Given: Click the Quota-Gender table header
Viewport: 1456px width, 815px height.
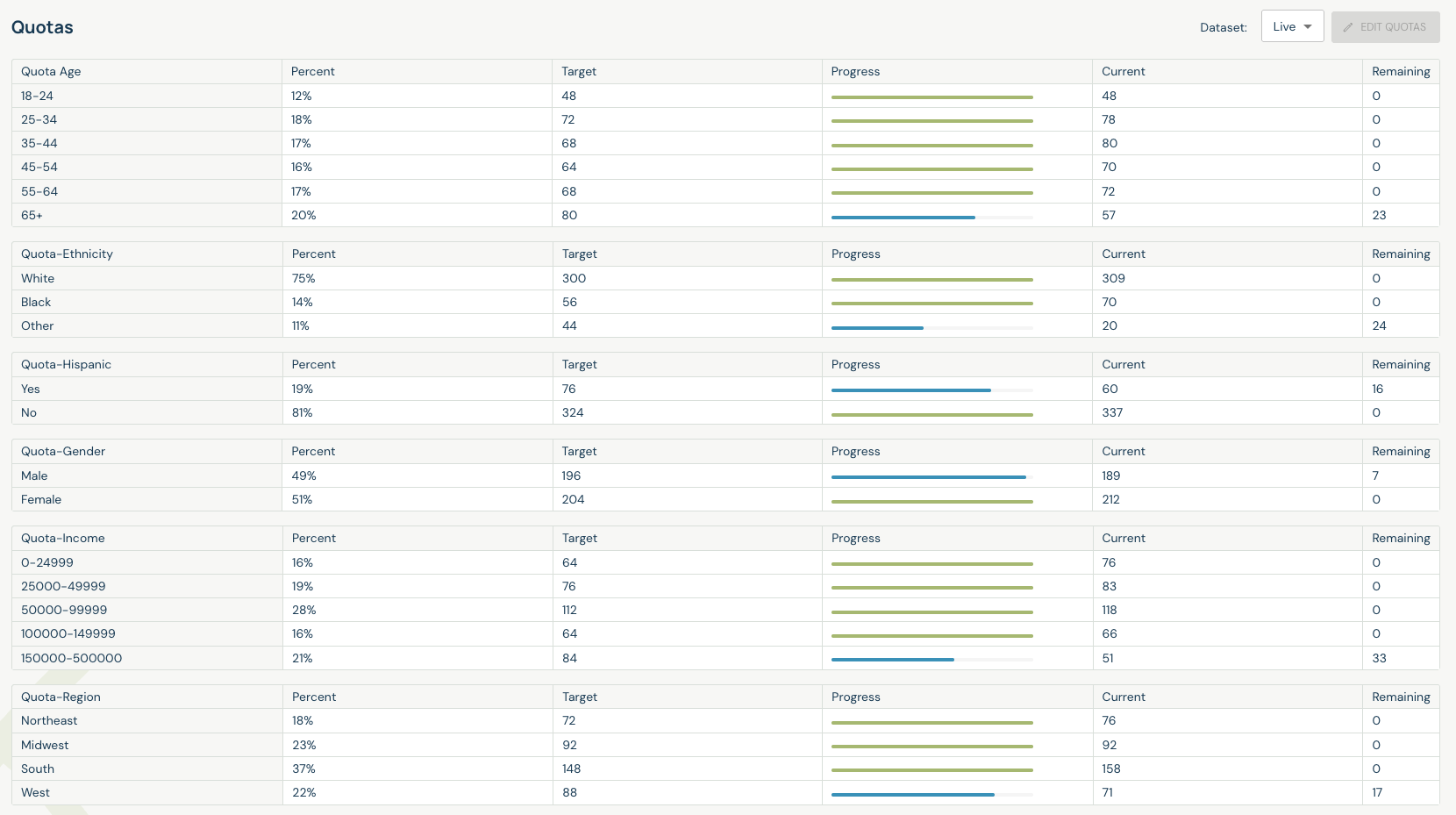Looking at the screenshot, I should (x=63, y=452).
